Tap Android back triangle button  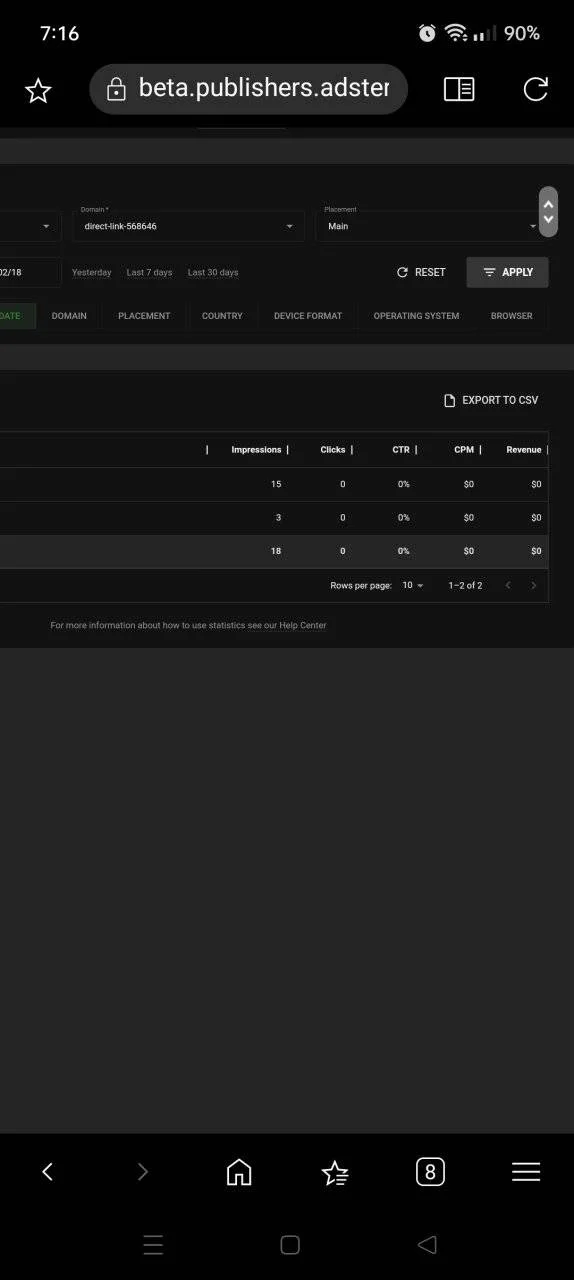point(427,1245)
